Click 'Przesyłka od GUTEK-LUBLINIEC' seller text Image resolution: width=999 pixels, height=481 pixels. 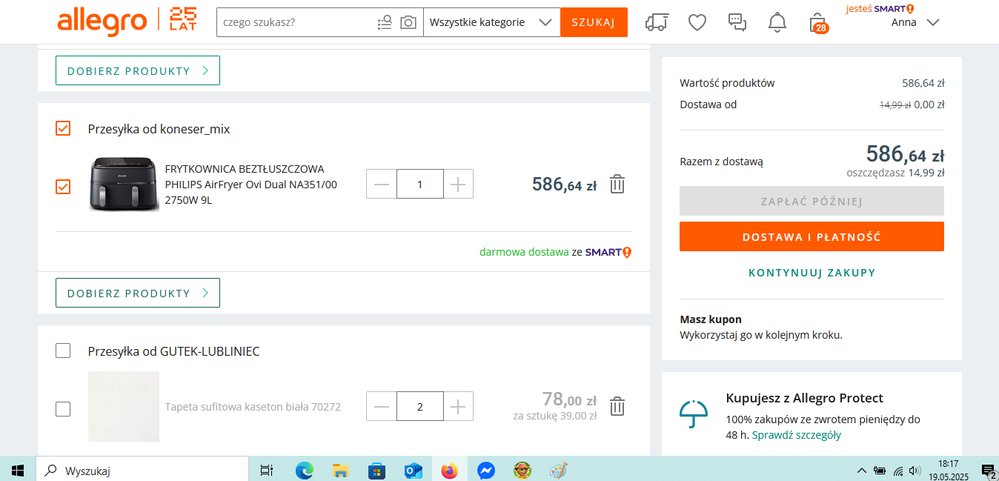point(174,352)
